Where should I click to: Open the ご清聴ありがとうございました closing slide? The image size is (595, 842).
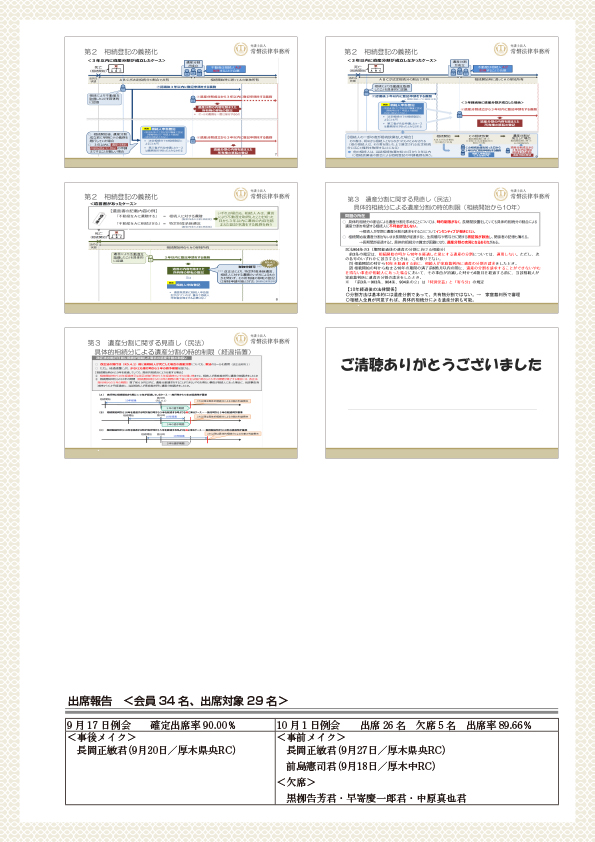pos(441,393)
